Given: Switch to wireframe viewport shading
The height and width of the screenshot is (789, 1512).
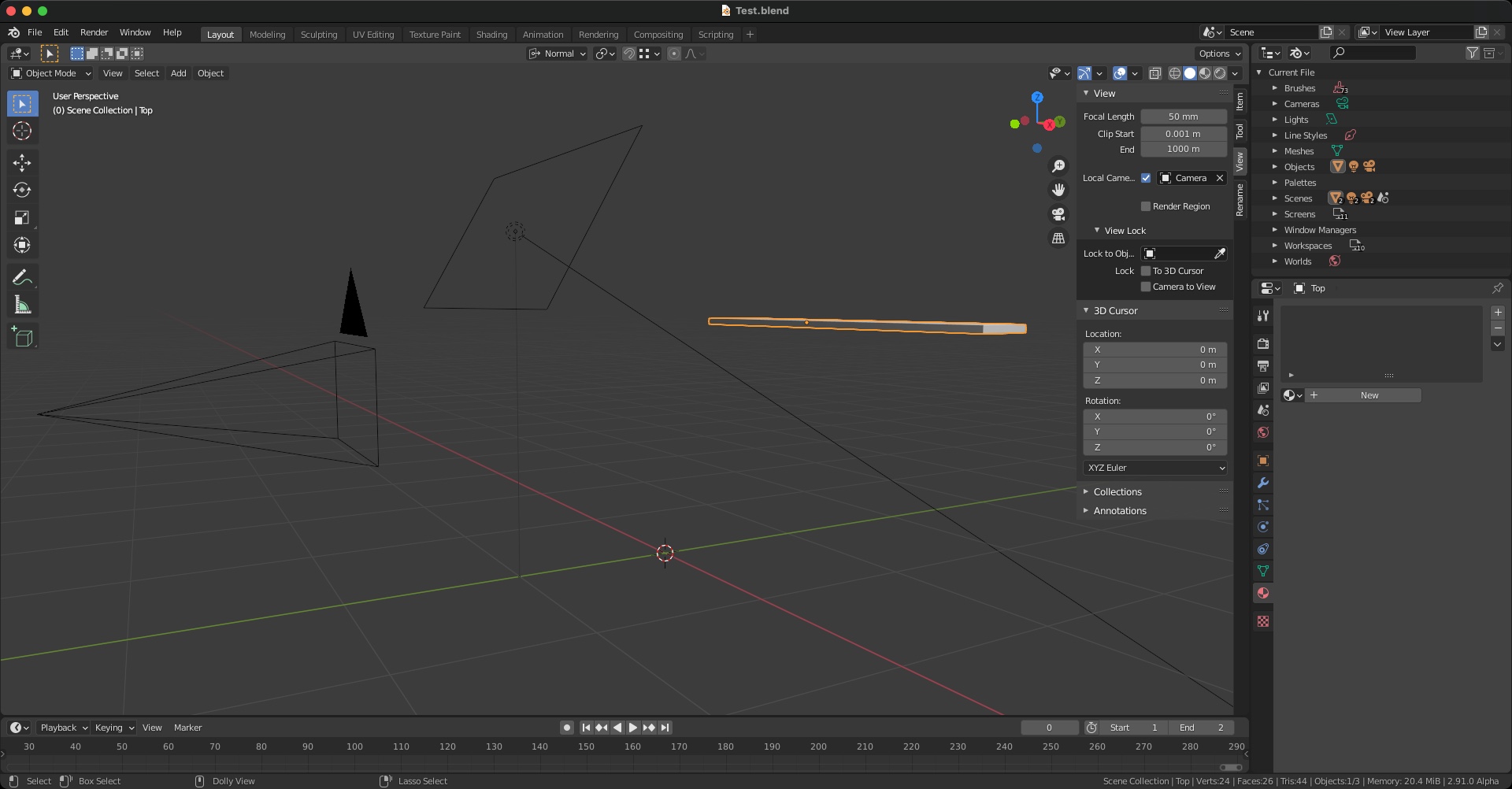Looking at the screenshot, I should click(x=1175, y=73).
